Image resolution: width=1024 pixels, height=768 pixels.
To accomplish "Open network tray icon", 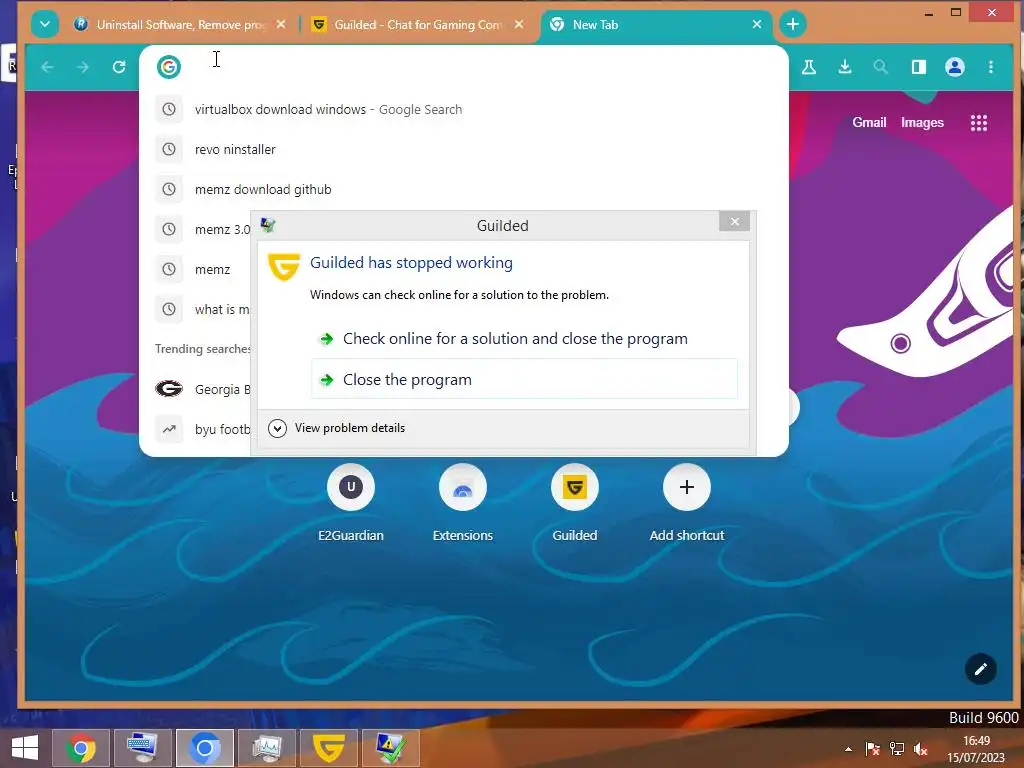I will point(897,749).
